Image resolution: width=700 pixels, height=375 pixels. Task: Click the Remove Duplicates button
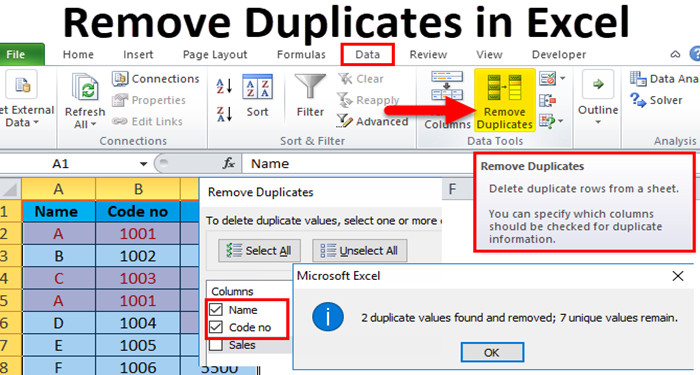(x=504, y=100)
